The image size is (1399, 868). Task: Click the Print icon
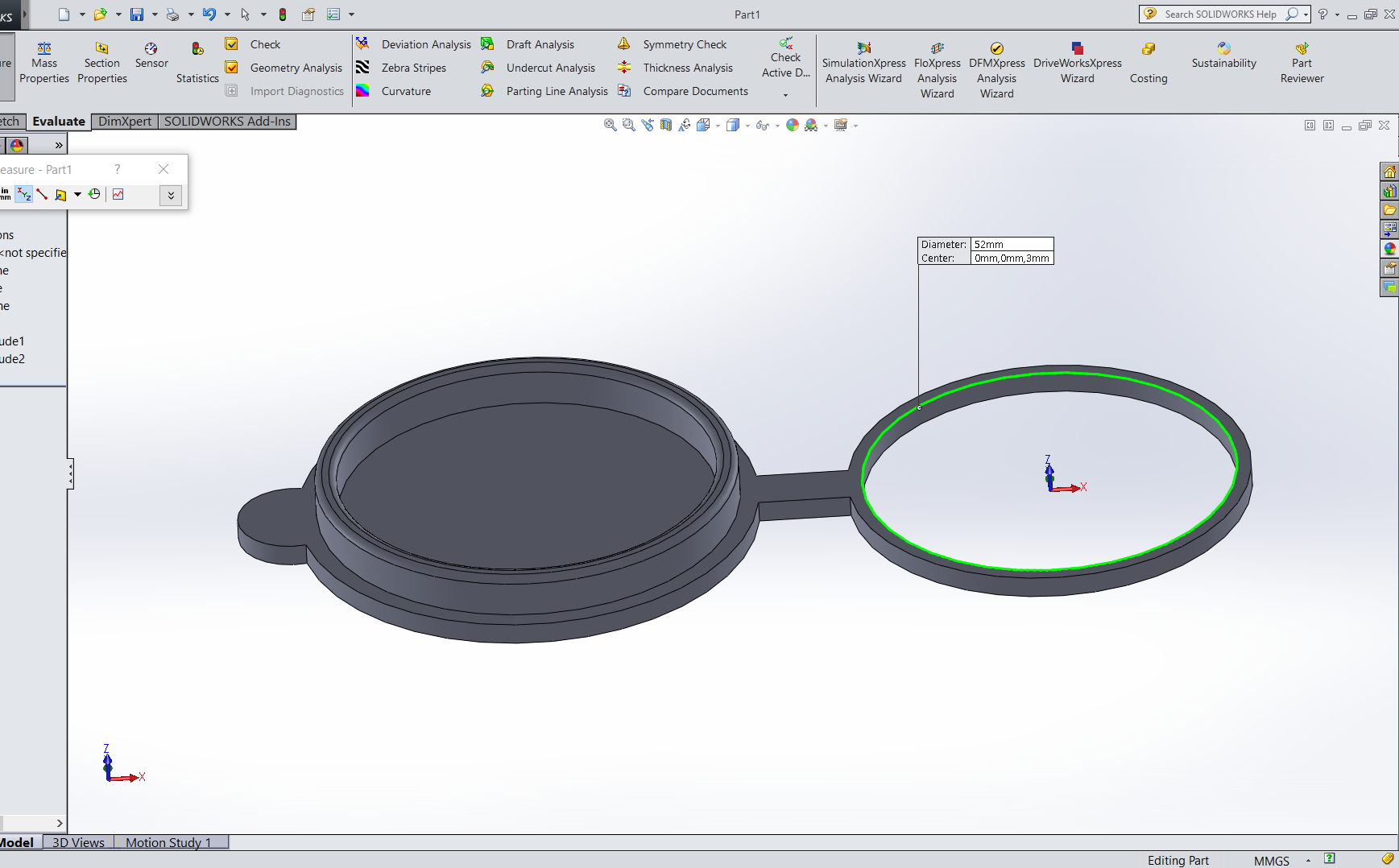(x=172, y=14)
